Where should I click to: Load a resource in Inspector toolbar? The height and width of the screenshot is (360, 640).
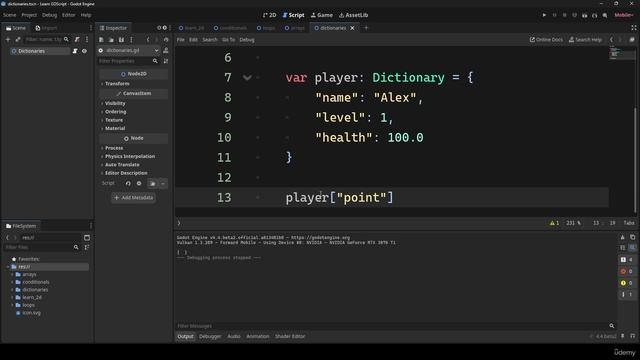point(111,40)
